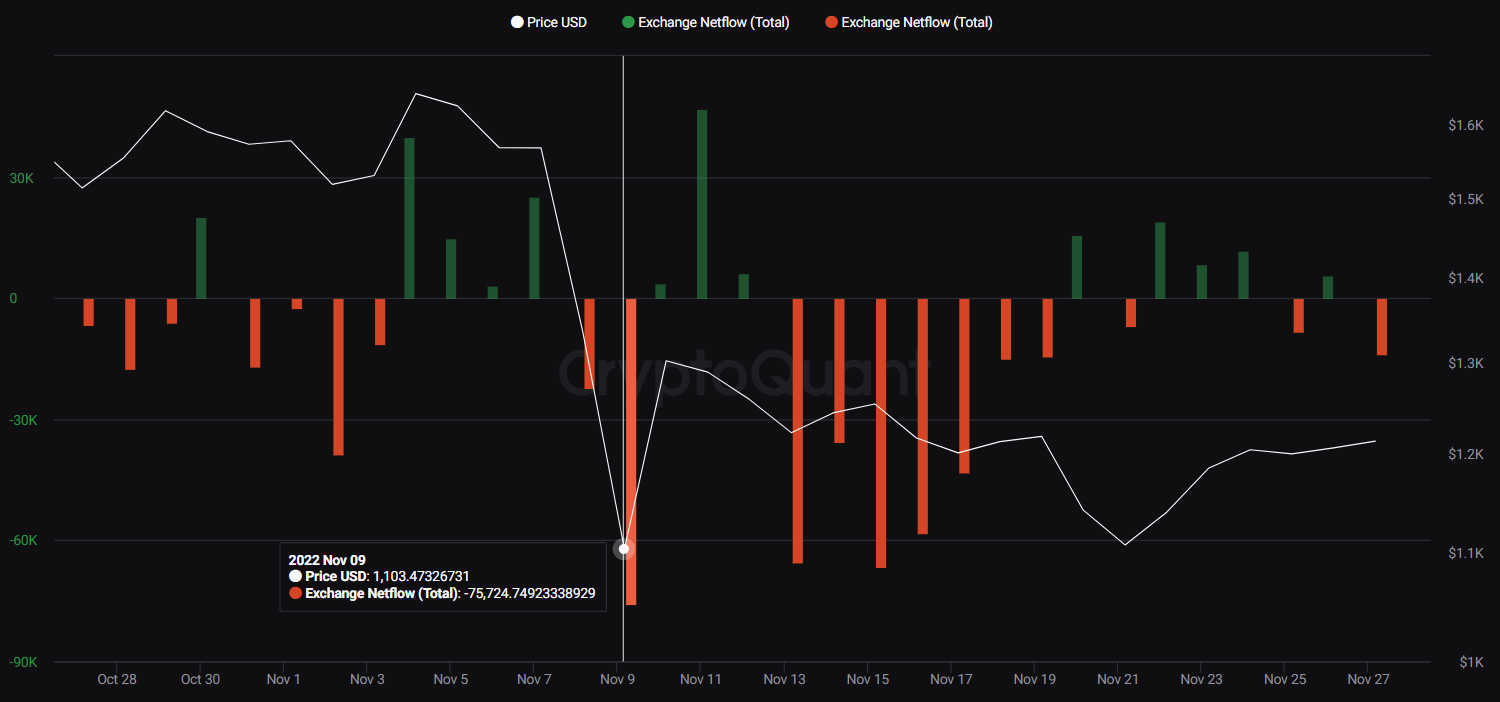Click the "Oct 28" x-axis label
Image resolution: width=1500 pixels, height=702 pixels.
[x=117, y=680]
